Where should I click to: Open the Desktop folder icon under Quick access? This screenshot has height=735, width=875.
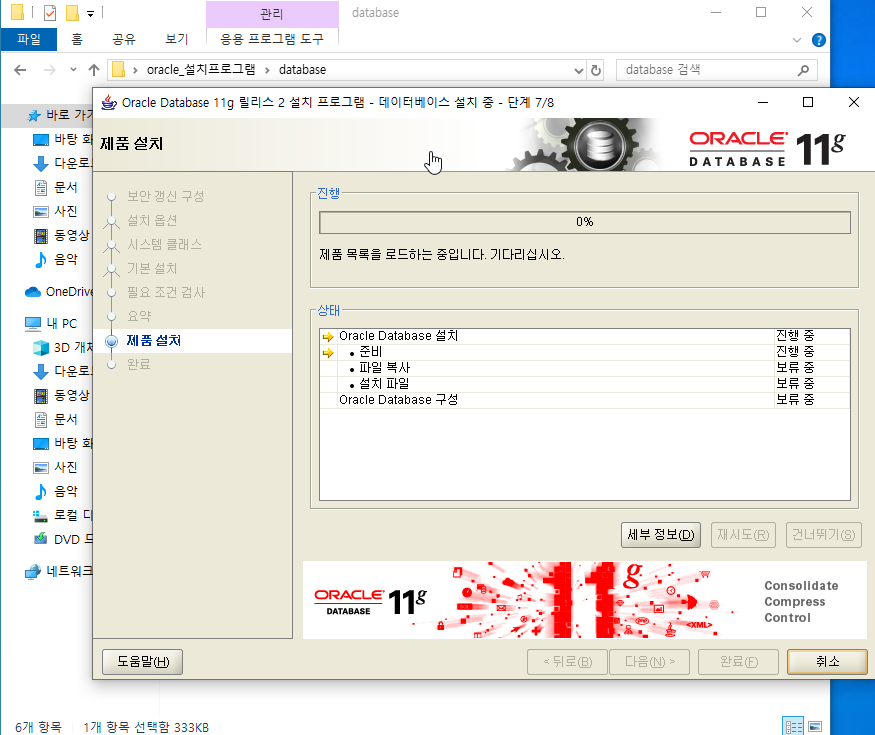[x=41, y=140]
